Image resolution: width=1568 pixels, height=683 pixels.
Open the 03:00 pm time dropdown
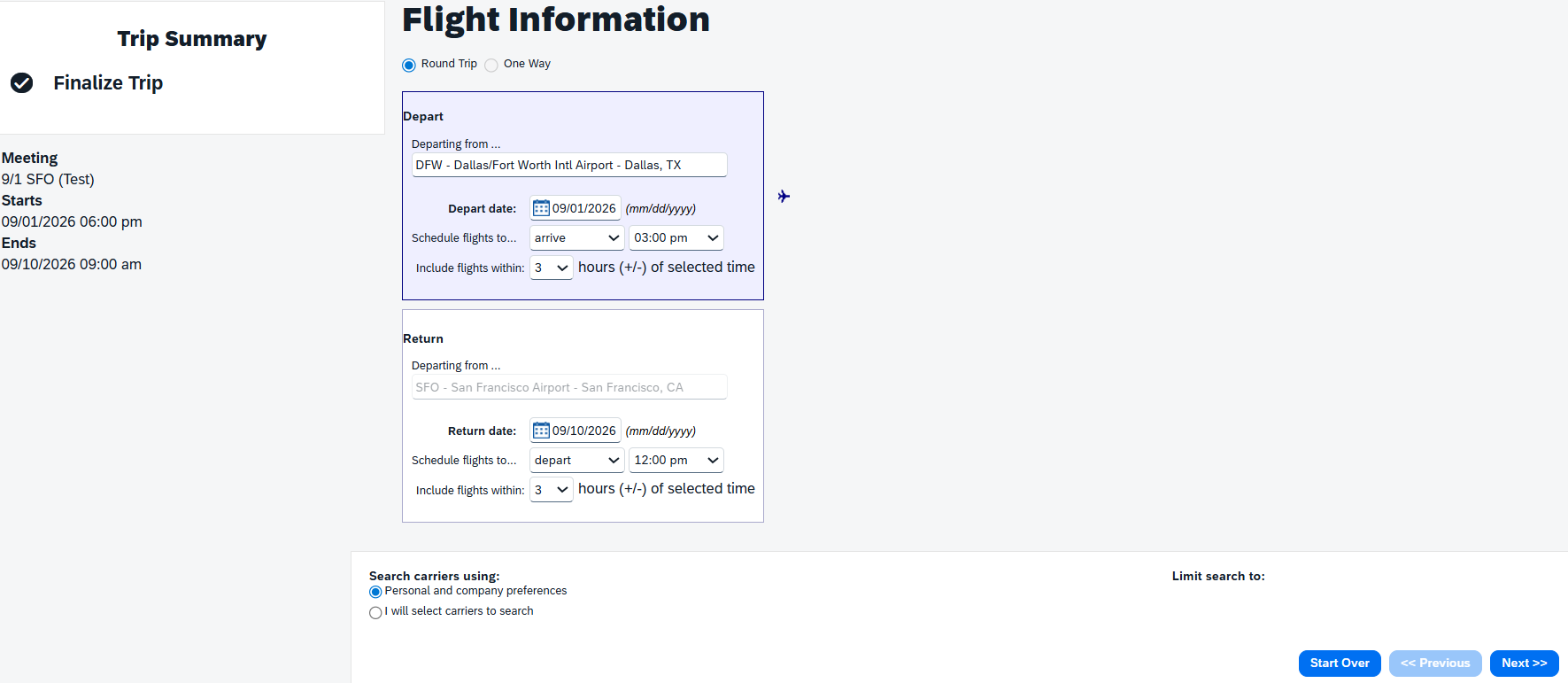tap(676, 237)
